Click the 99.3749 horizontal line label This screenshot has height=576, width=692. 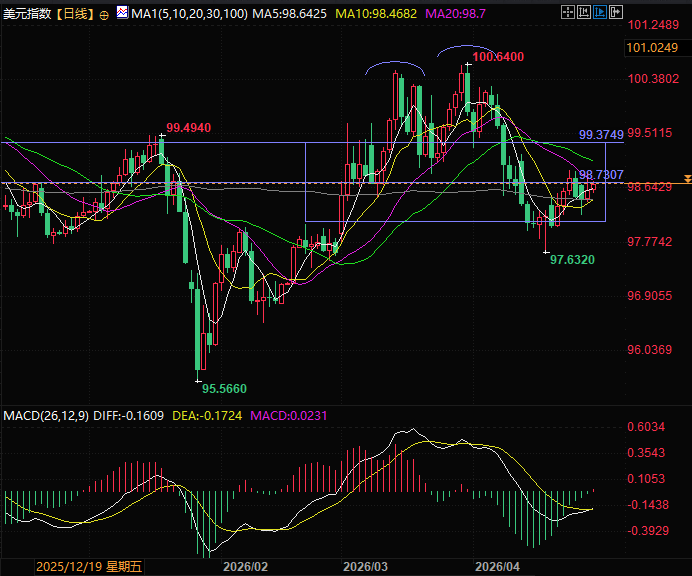601,135
